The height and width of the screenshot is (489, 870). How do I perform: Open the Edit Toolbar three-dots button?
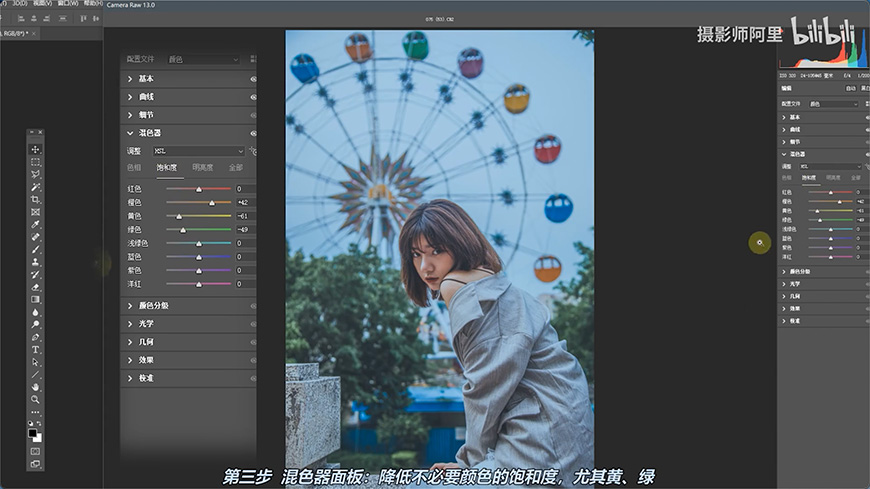click(x=36, y=412)
